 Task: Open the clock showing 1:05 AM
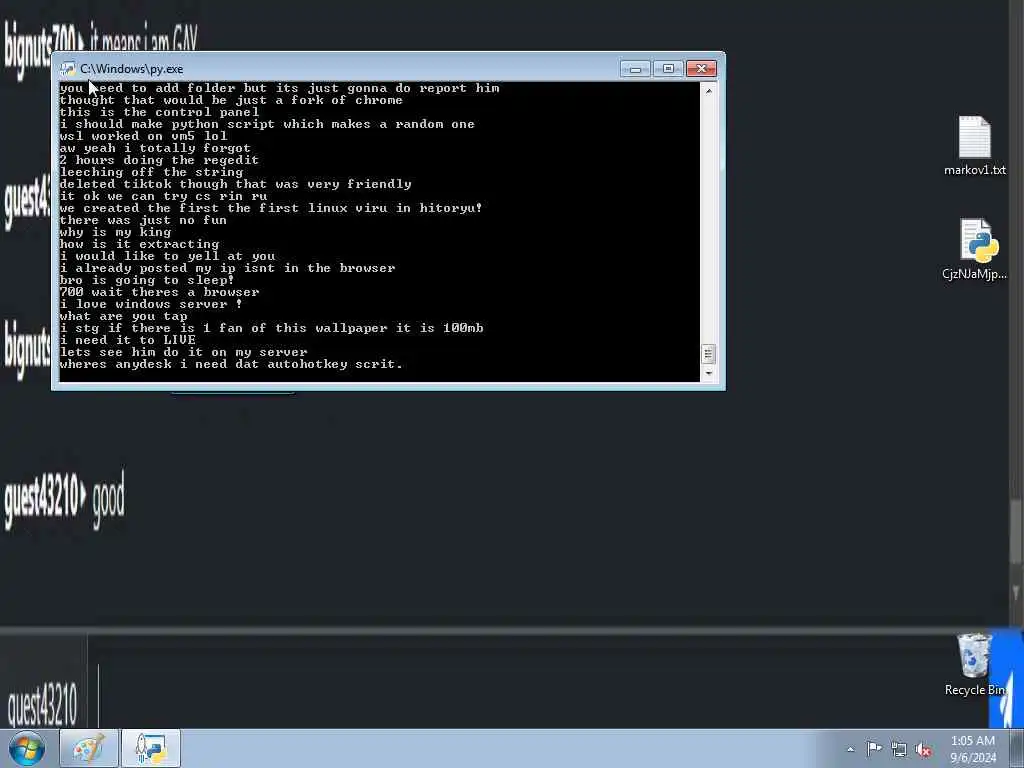[973, 749]
